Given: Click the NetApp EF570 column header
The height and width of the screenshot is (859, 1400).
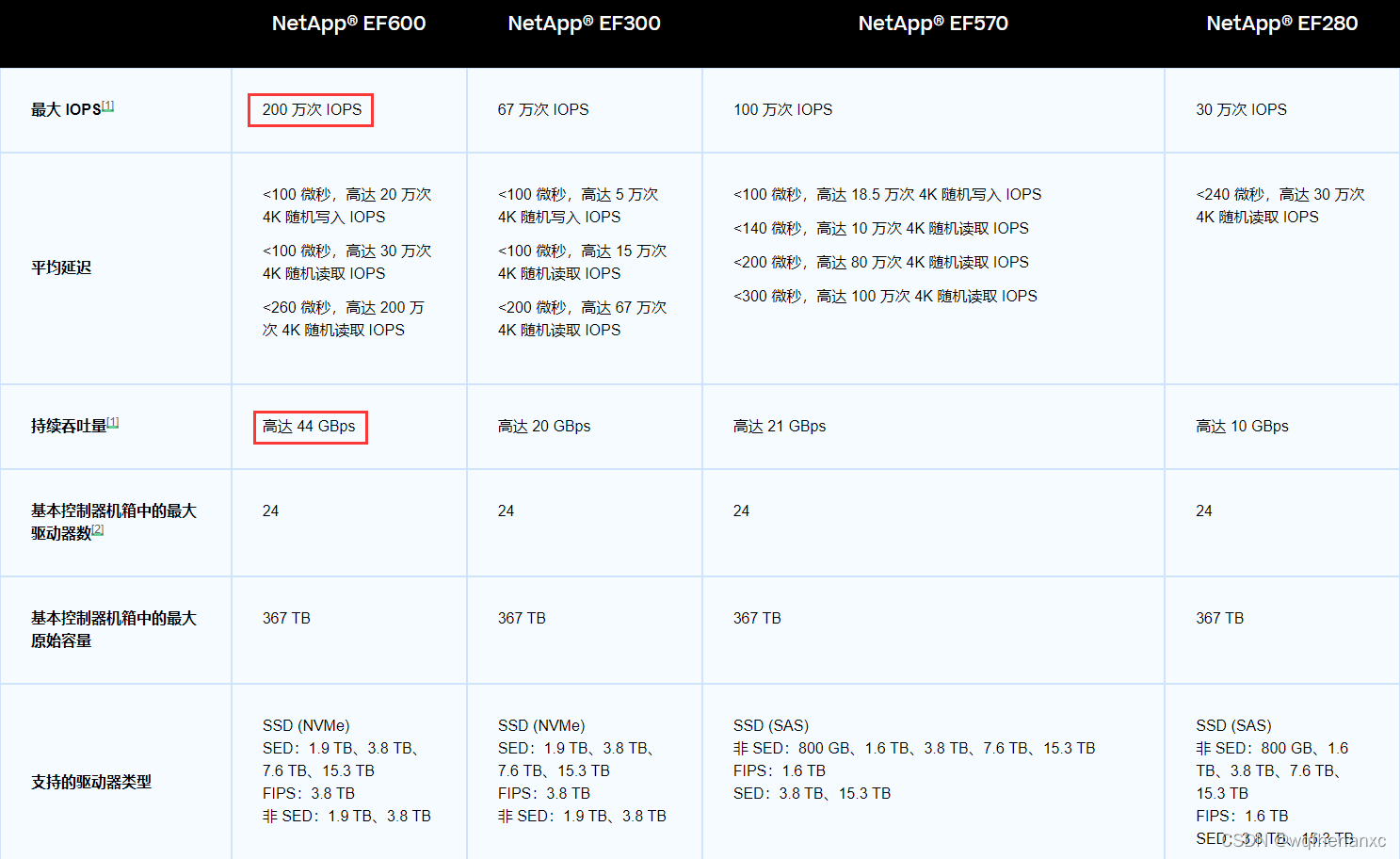Looking at the screenshot, I should click(933, 24).
